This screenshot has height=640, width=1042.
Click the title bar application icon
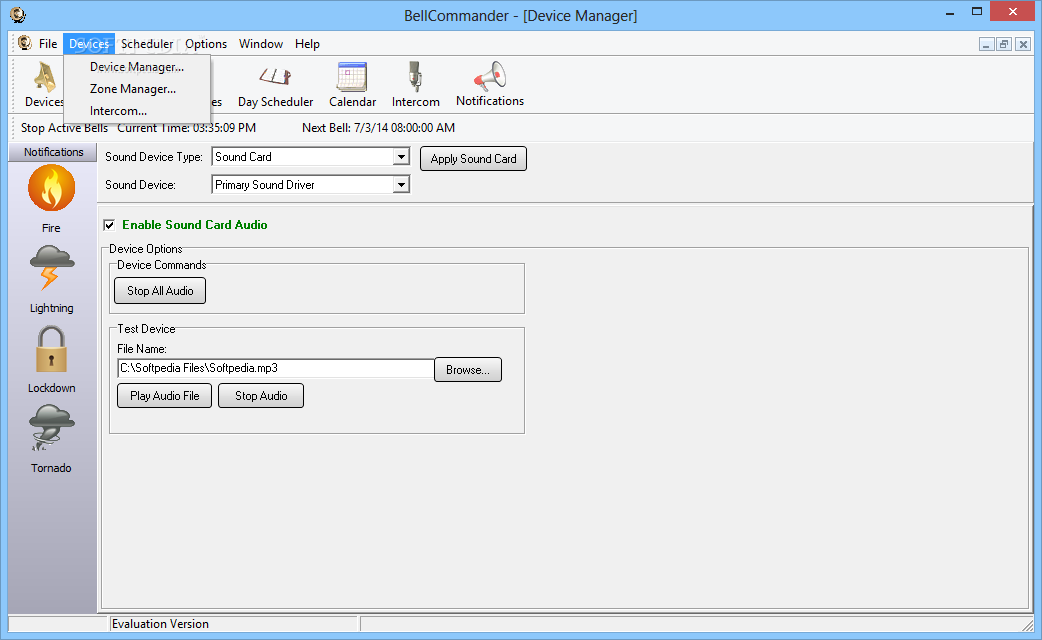(18, 14)
